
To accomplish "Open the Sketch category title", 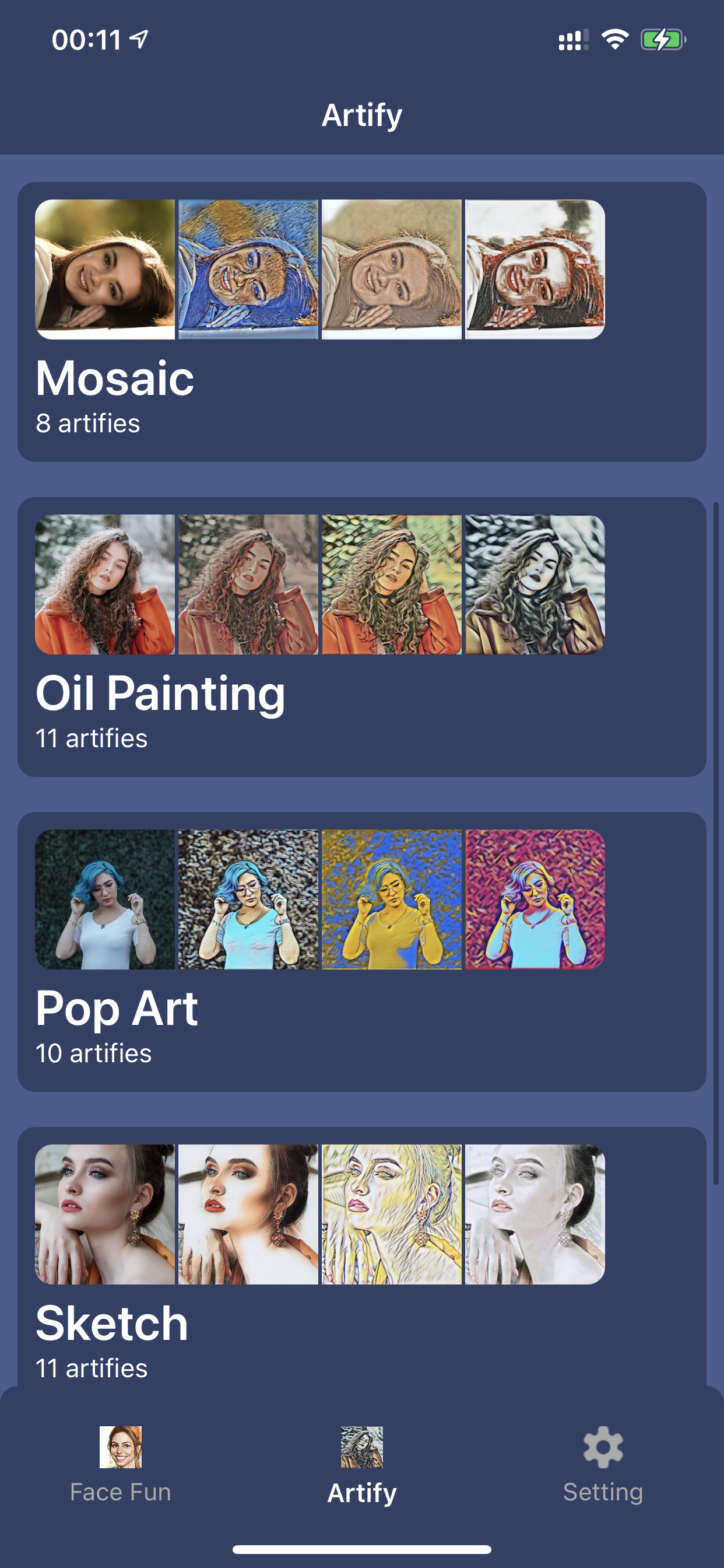I will [112, 1324].
